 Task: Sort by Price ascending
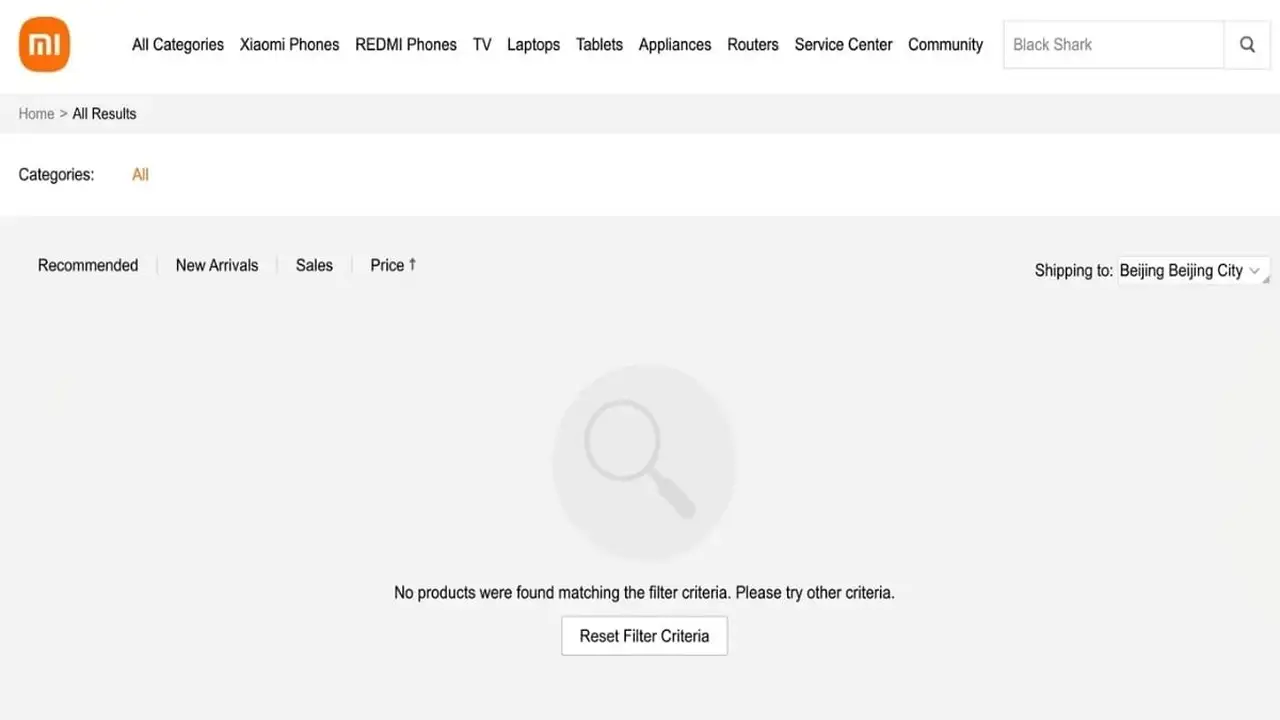(393, 265)
